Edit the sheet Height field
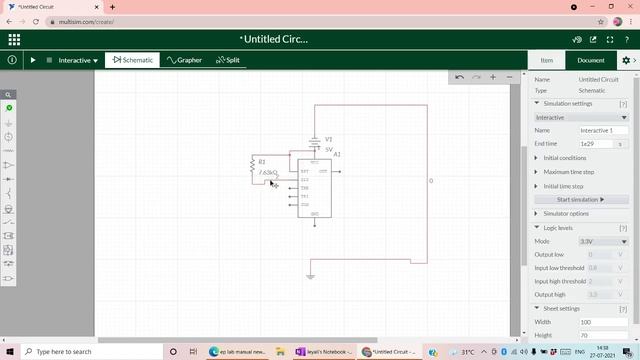This screenshot has width=640, height=360. pos(603,336)
